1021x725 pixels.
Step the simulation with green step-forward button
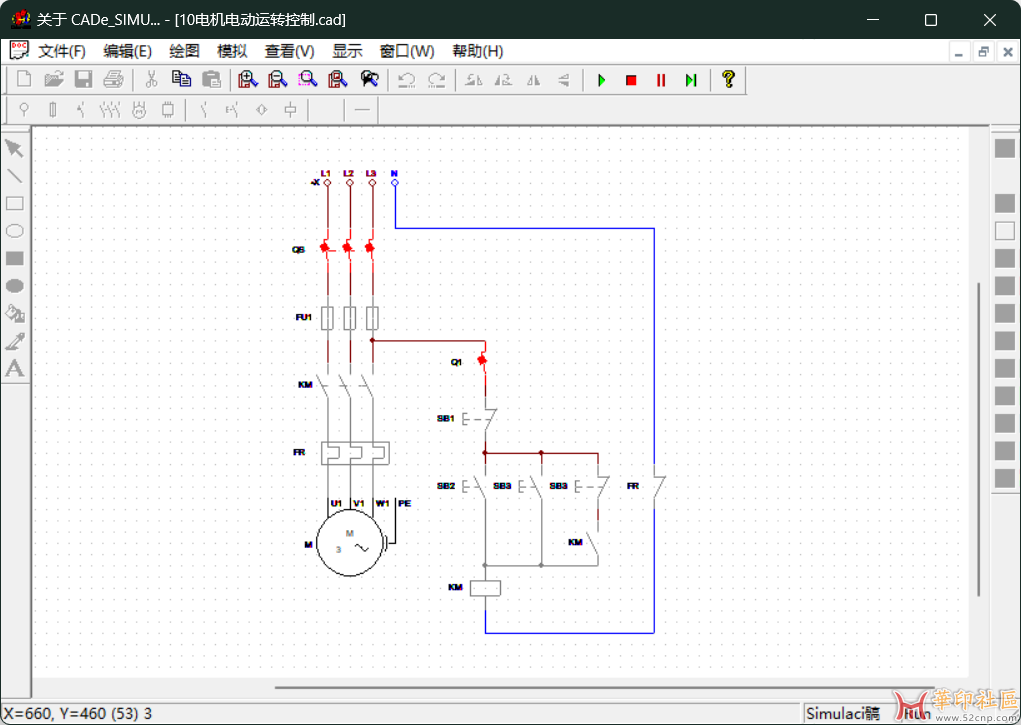click(691, 79)
